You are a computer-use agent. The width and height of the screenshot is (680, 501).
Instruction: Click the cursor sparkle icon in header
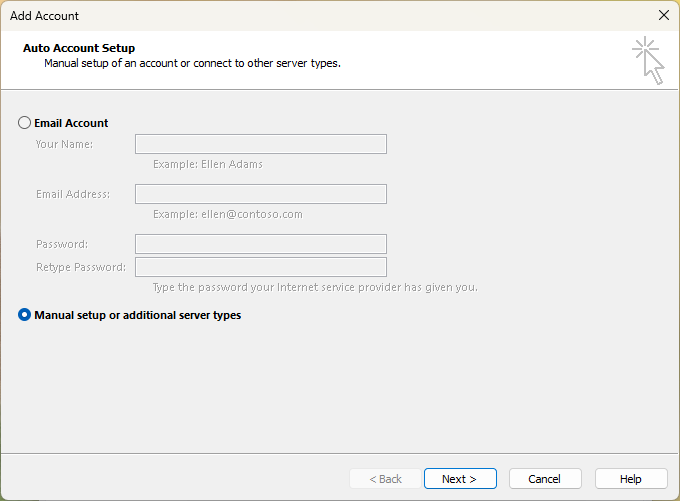[x=648, y=61]
